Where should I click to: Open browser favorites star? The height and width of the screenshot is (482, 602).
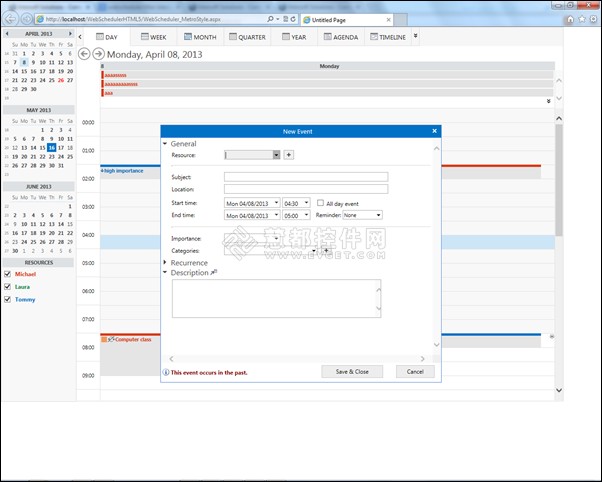(x=582, y=19)
